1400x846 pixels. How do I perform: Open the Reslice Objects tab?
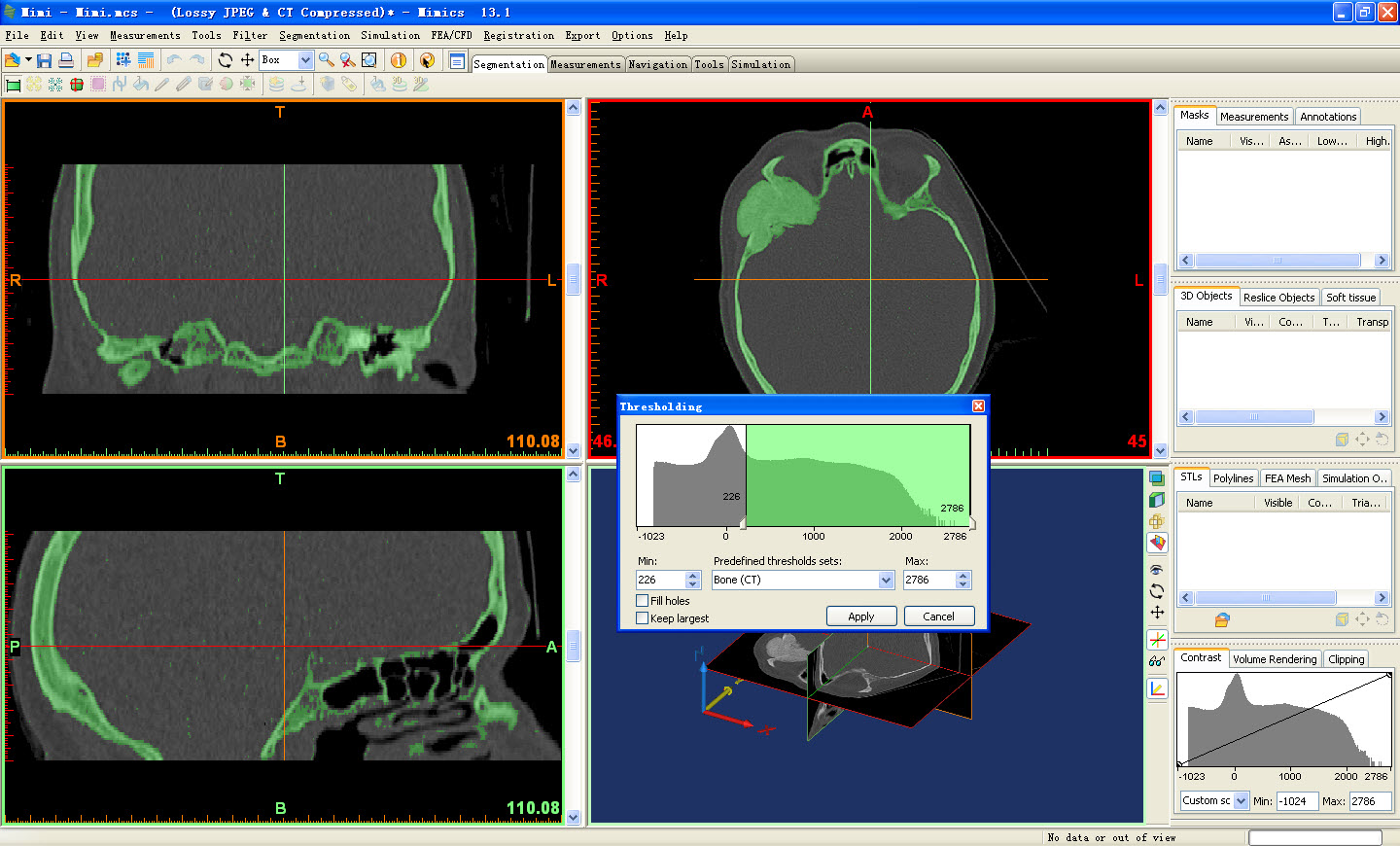1278,298
